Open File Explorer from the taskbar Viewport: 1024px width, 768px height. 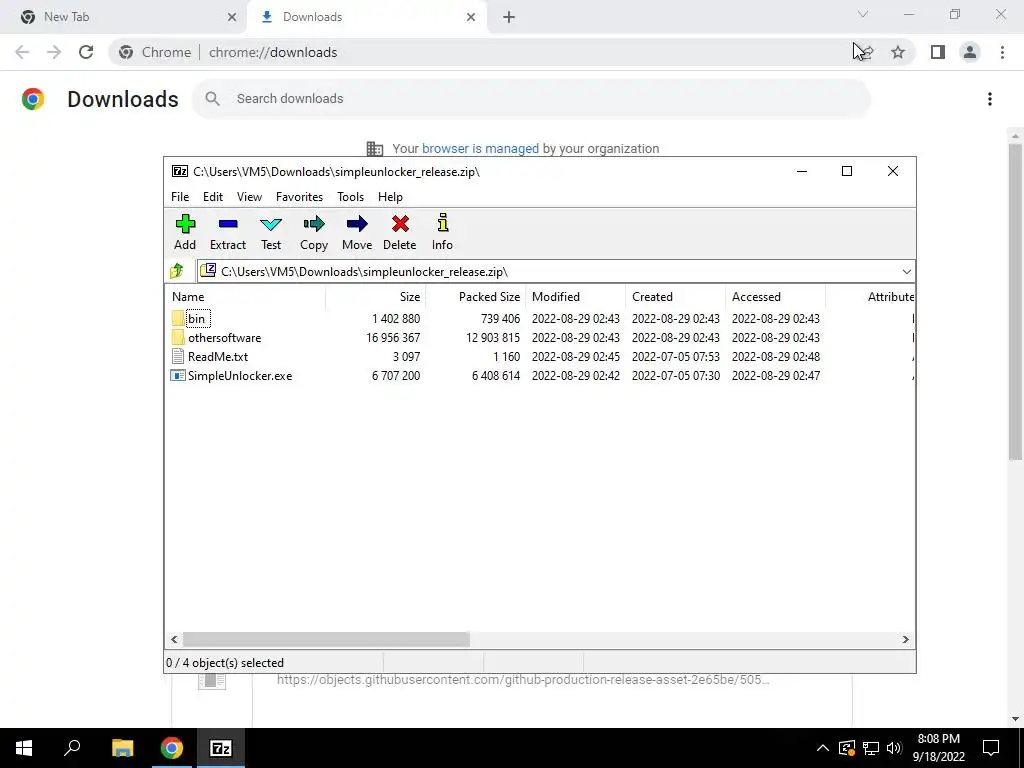(122, 748)
